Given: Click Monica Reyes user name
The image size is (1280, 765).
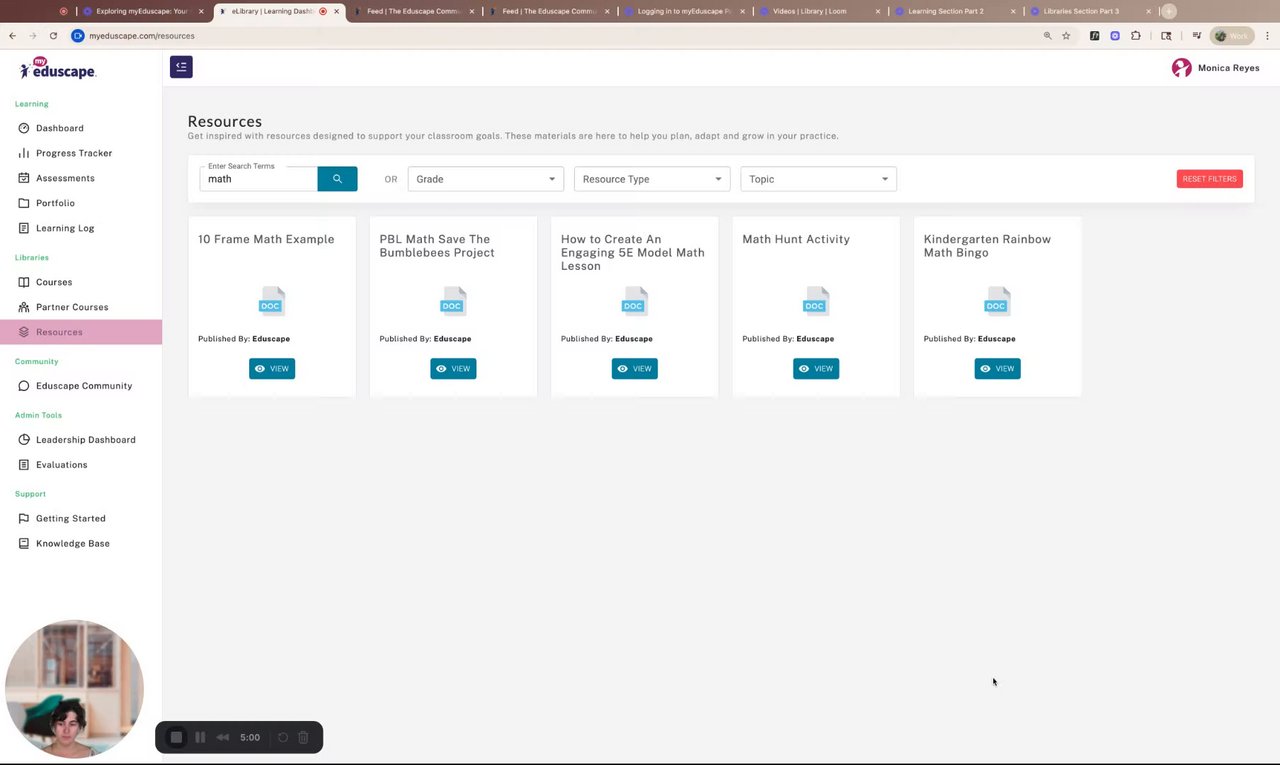Looking at the screenshot, I should click(1229, 68).
